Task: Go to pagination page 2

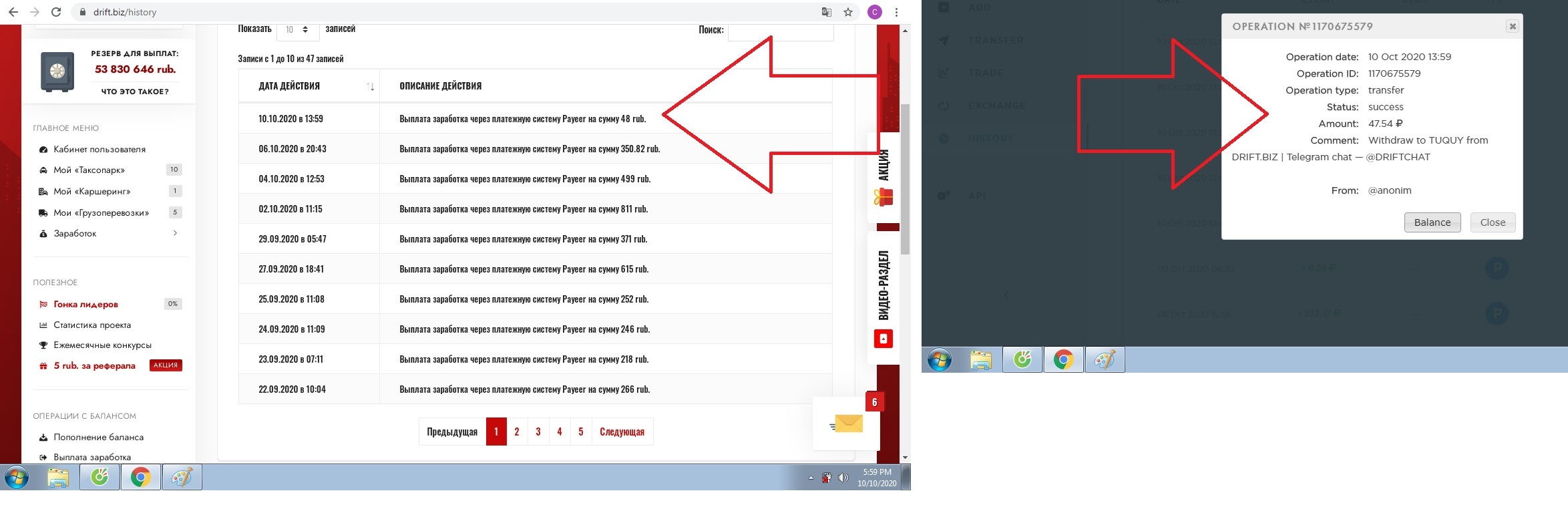Action: coord(517,432)
